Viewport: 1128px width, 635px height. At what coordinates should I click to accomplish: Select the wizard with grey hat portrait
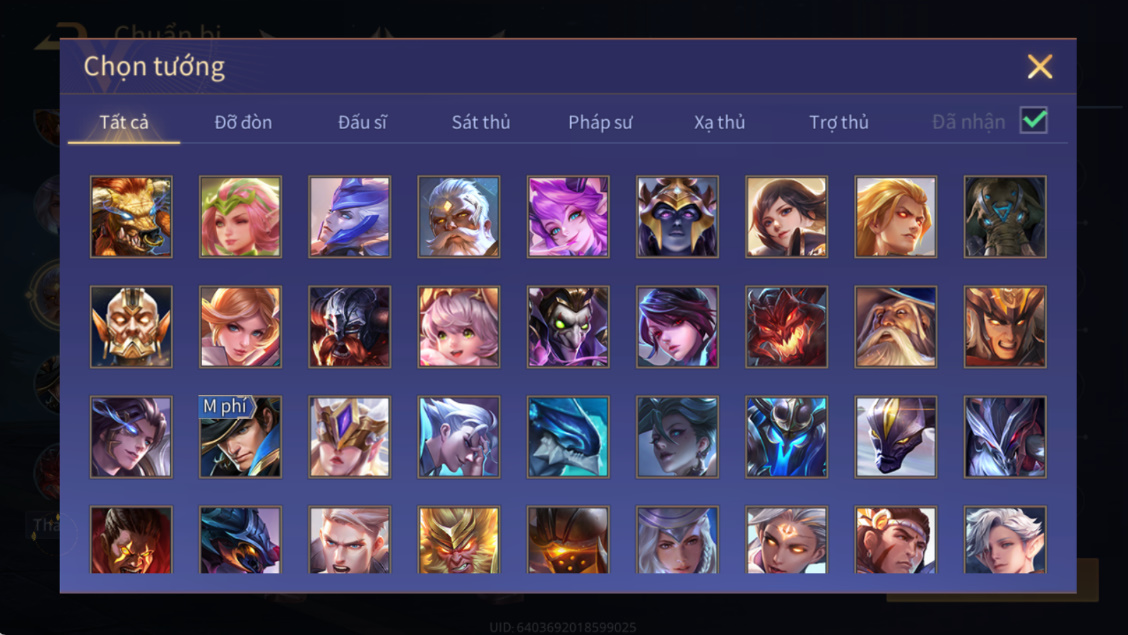coord(896,326)
